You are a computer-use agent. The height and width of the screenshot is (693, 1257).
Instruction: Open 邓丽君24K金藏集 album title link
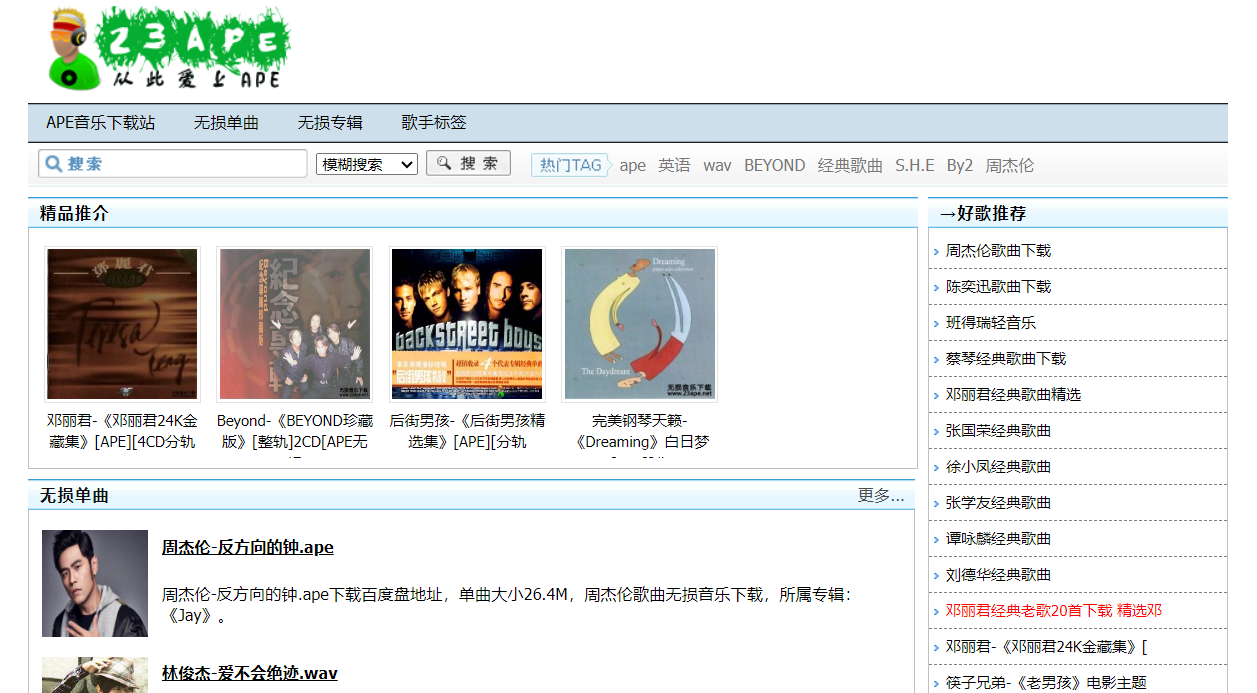(x=122, y=431)
